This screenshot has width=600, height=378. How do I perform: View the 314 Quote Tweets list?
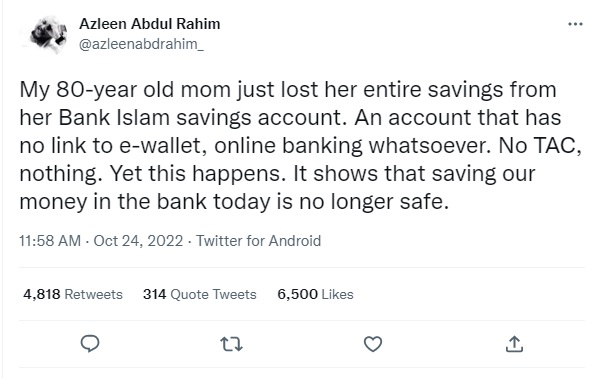(x=199, y=294)
